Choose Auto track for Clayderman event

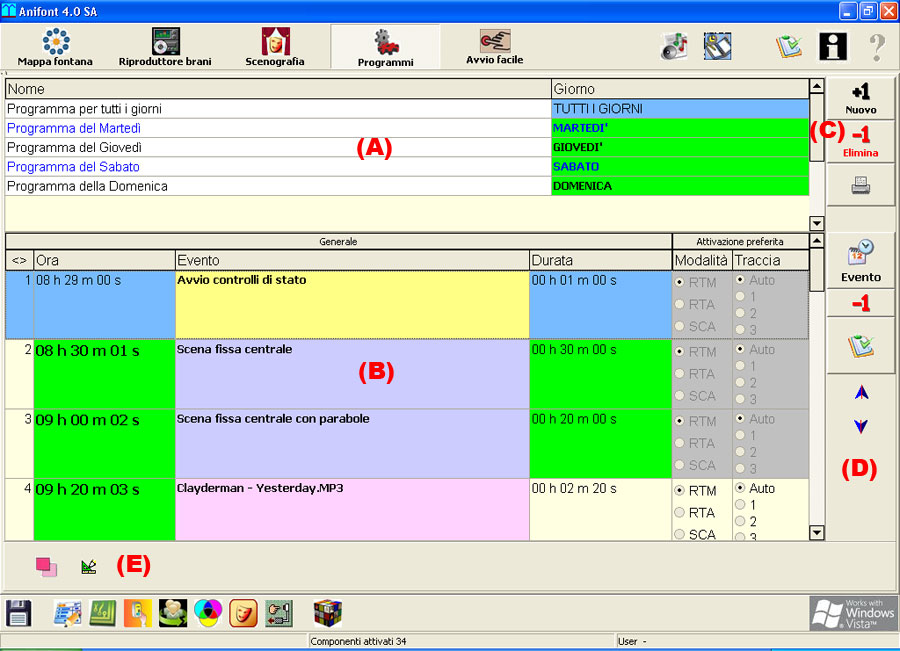[740, 488]
